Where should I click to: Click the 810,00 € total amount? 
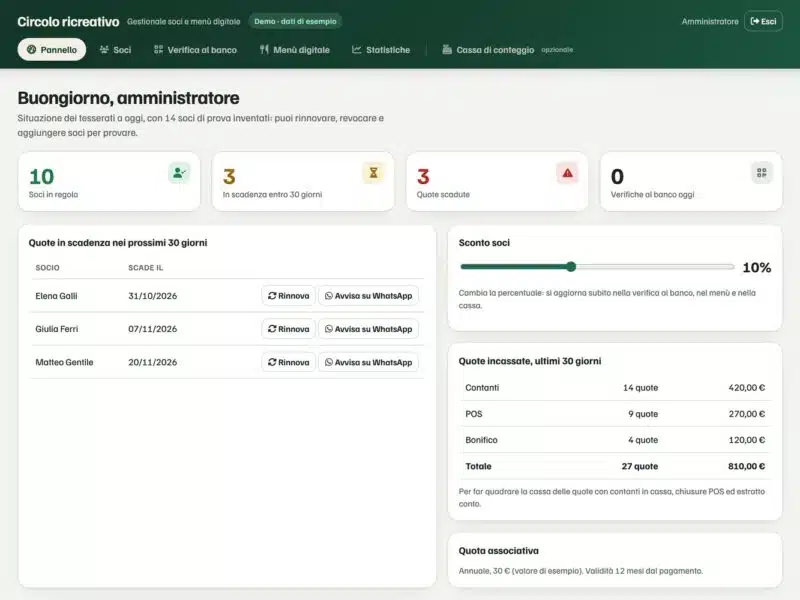pos(746,466)
